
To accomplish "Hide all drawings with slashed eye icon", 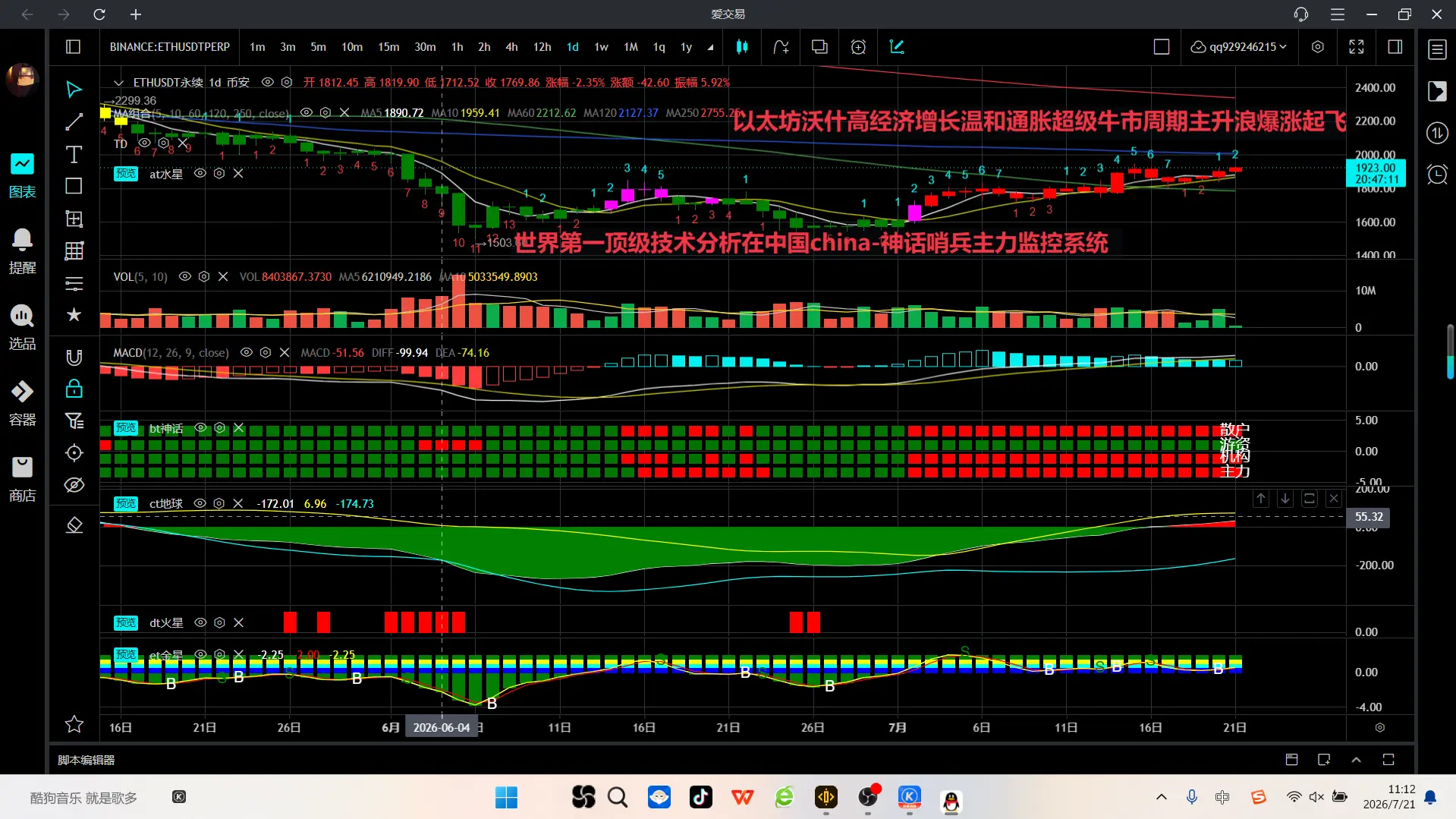I will point(74,485).
